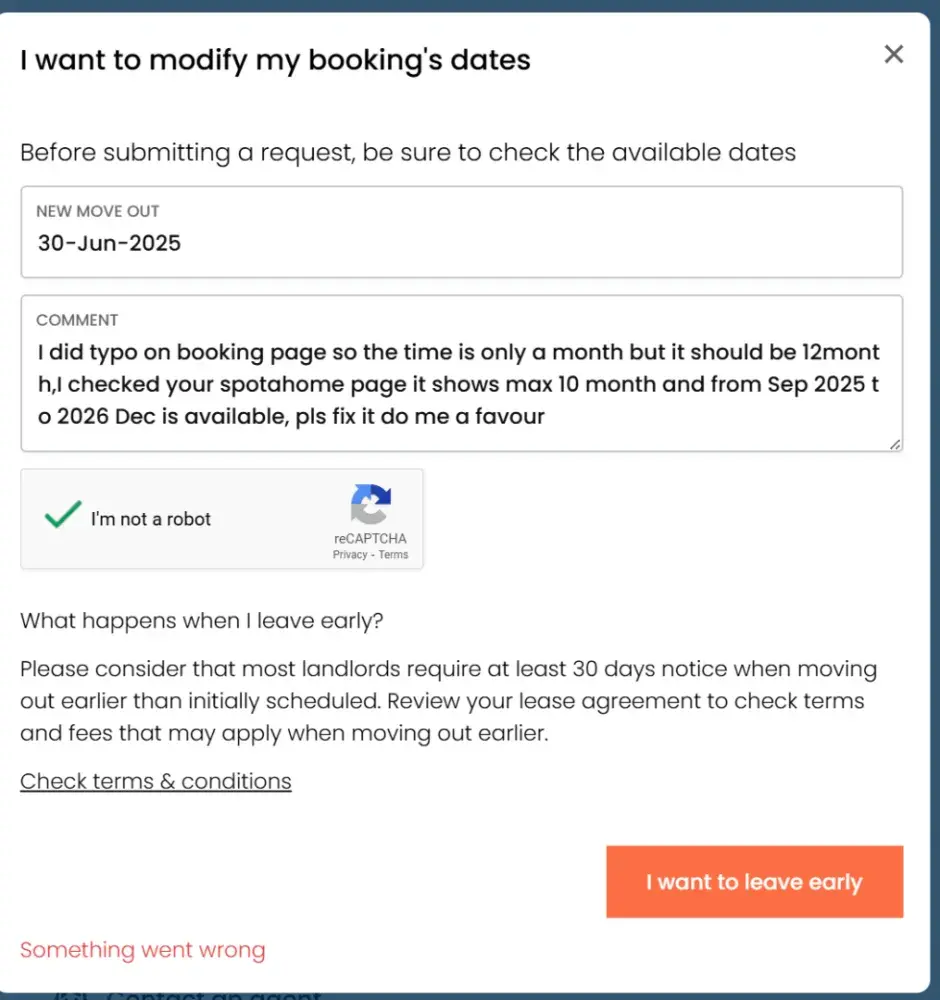This screenshot has height=1000, width=940.
Task: Click the "Before submitting a request" instruction text
Action: coord(408,153)
